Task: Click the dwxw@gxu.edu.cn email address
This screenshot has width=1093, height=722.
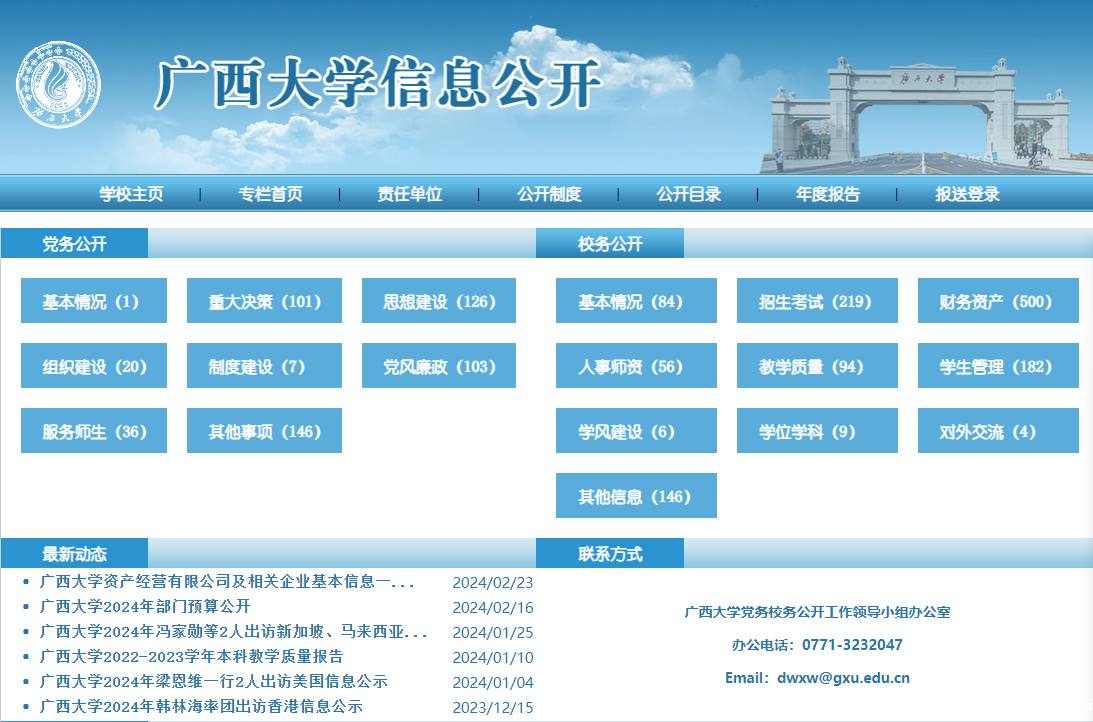Action: pos(843,678)
